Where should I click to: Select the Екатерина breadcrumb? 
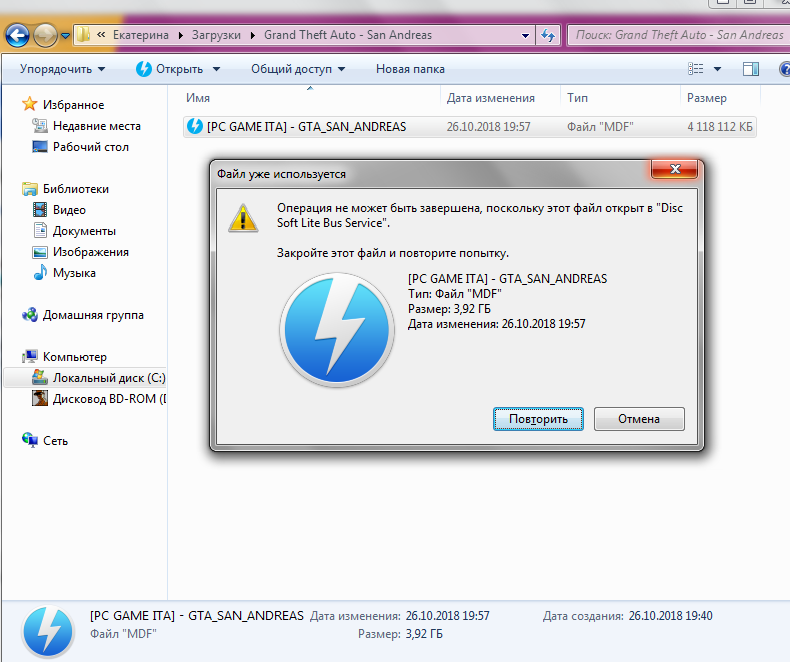(x=141, y=35)
